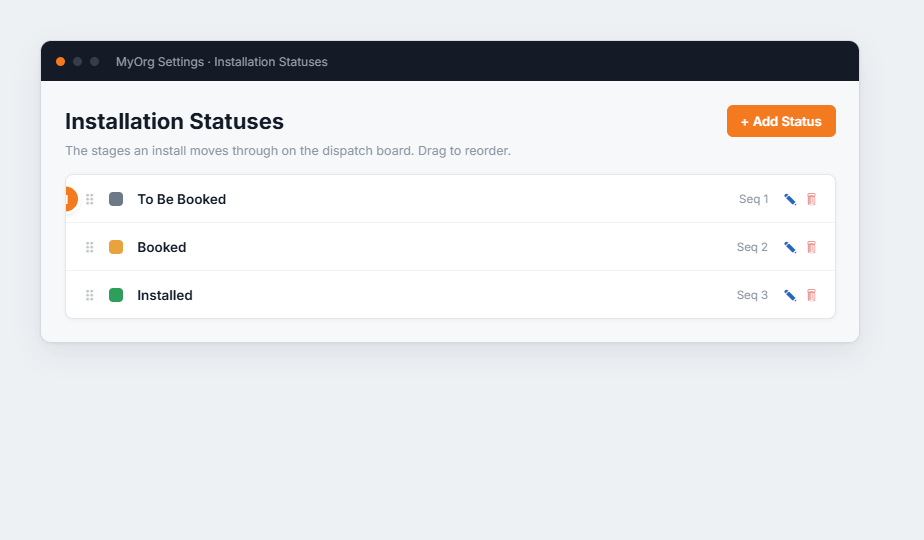
Task: Click the Installed status name
Action: click(165, 295)
